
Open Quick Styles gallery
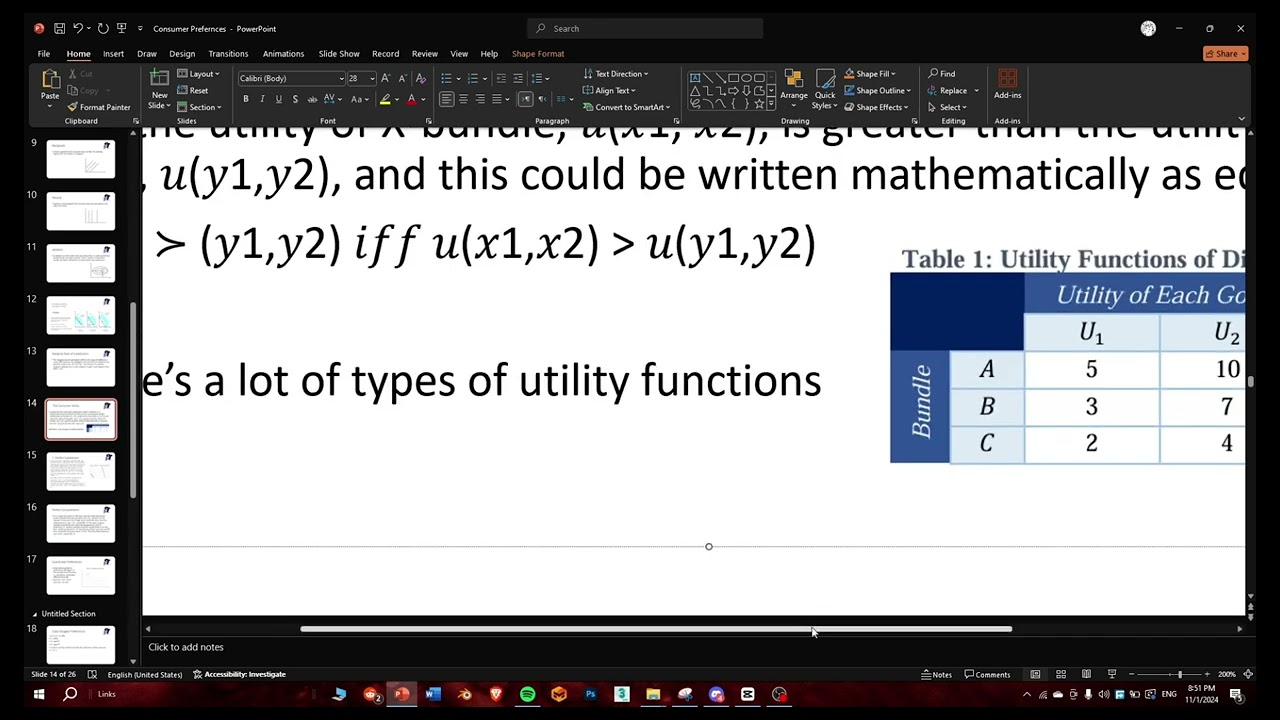click(x=825, y=89)
